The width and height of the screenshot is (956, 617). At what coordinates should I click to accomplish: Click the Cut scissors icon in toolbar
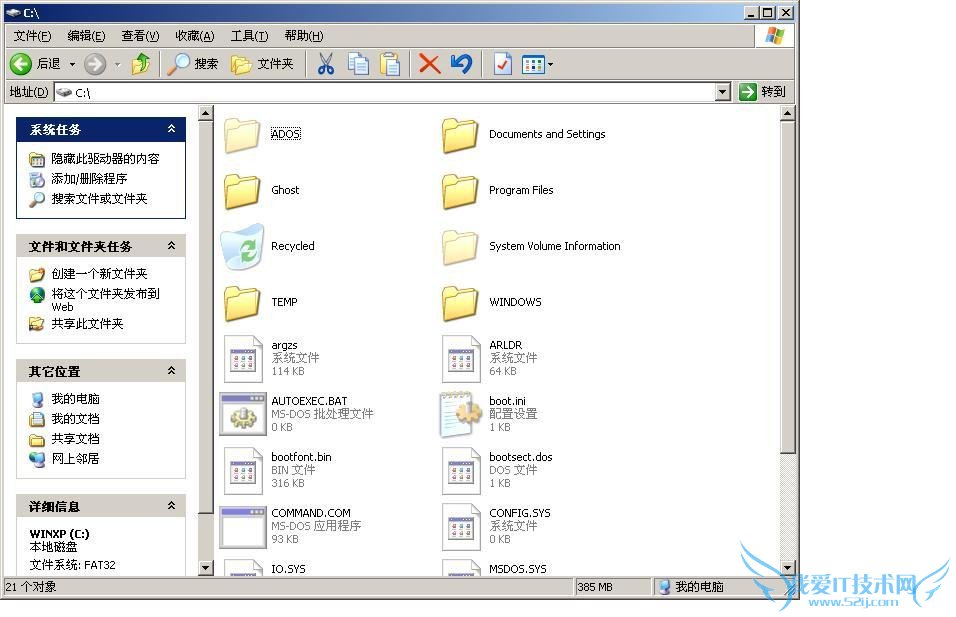pyautogui.click(x=325, y=64)
